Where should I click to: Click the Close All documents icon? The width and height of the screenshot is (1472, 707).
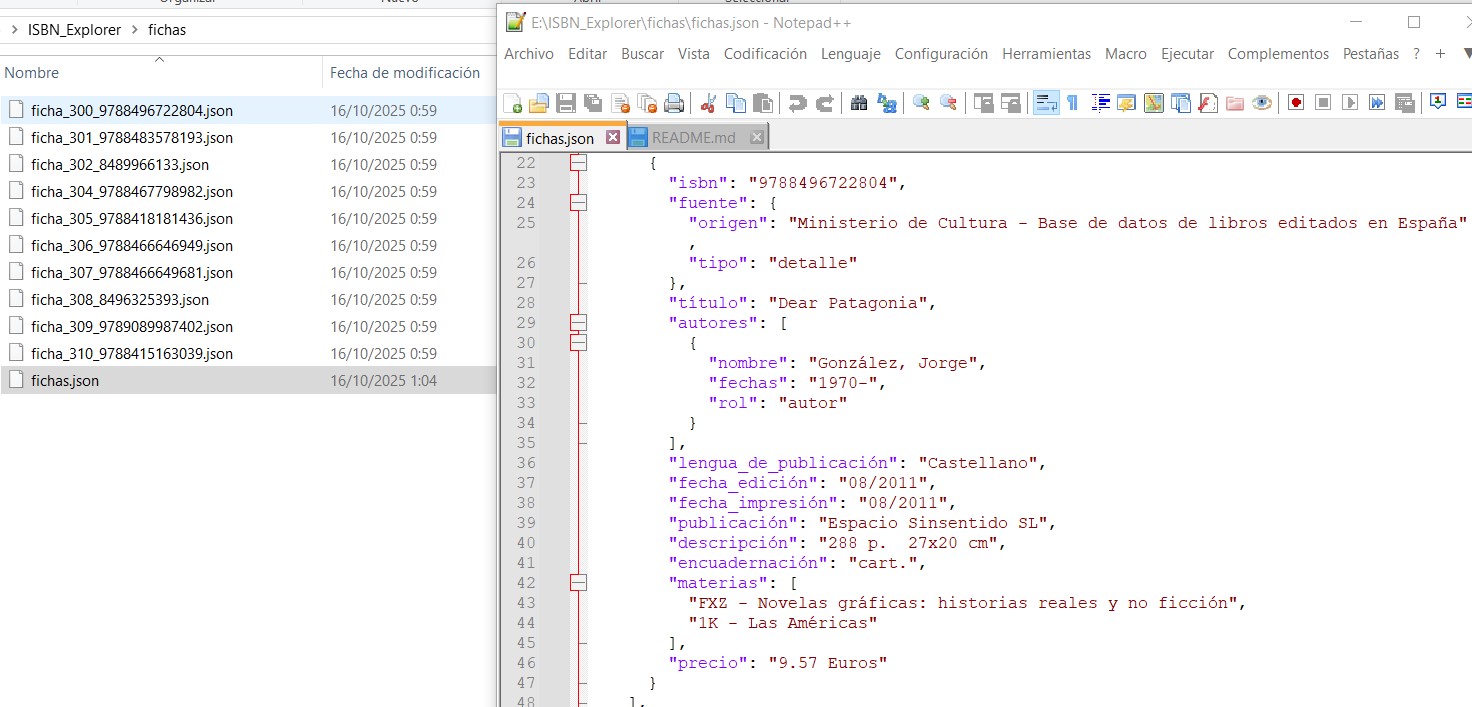[x=647, y=102]
